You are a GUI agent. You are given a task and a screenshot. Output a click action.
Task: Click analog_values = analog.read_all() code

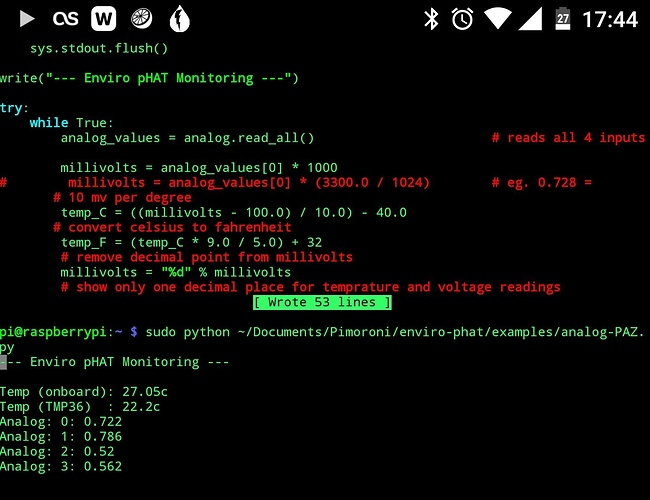(x=187, y=138)
